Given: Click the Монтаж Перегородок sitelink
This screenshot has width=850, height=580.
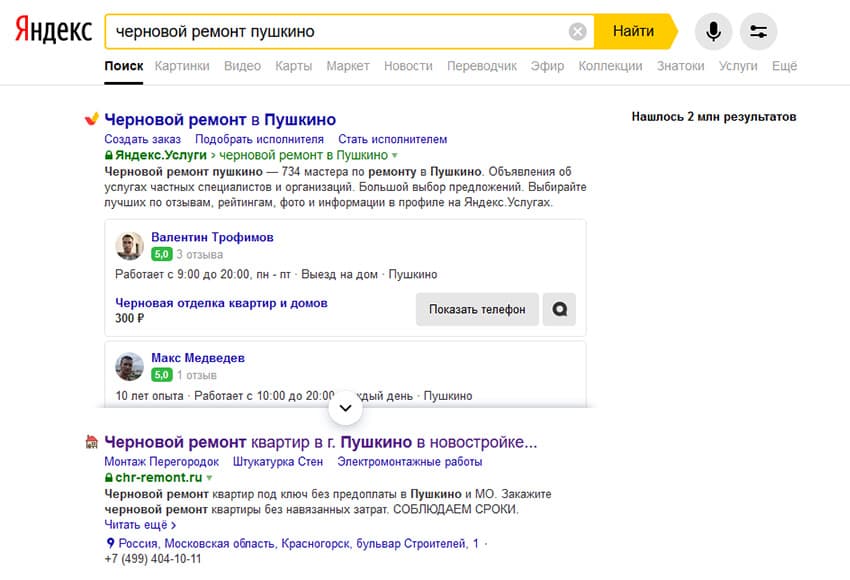Looking at the screenshot, I should [162, 462].
